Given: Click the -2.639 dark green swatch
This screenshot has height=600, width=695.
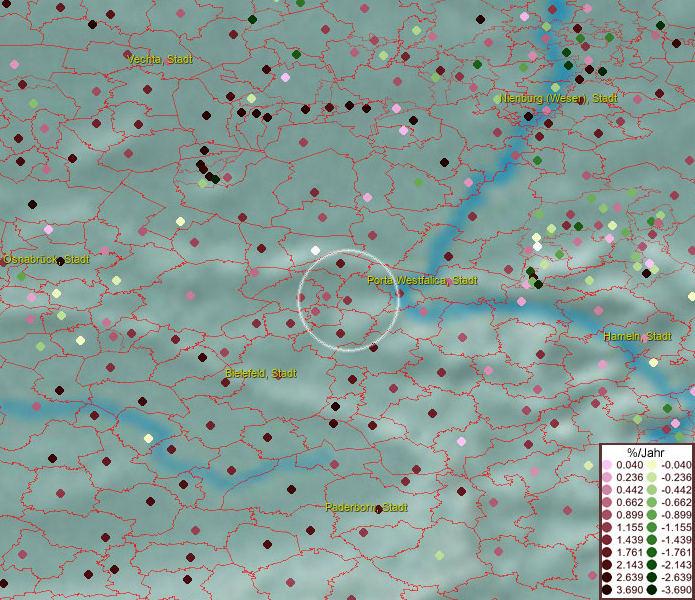Looking at the screenshot, I should pyautogui.click(x=652, y=577).
